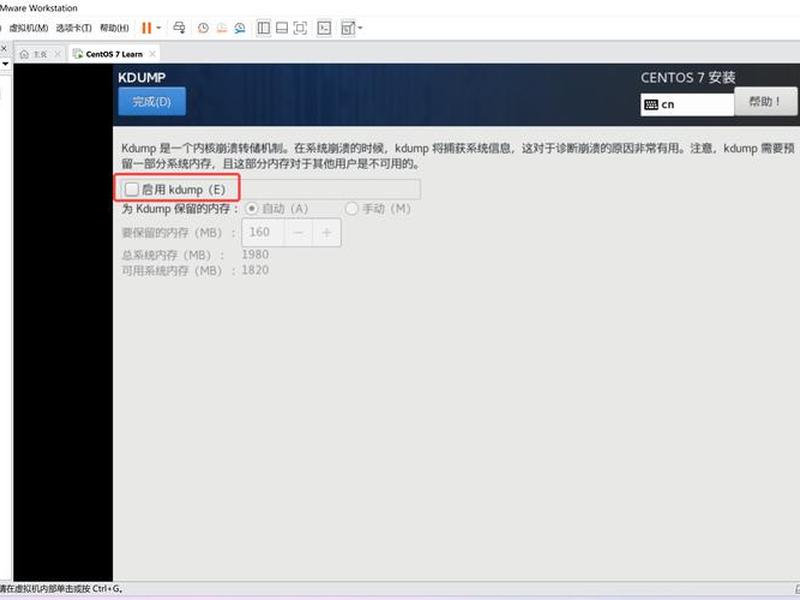
Task: Toggle the library sidebar view icon
Action: [264, 28]
